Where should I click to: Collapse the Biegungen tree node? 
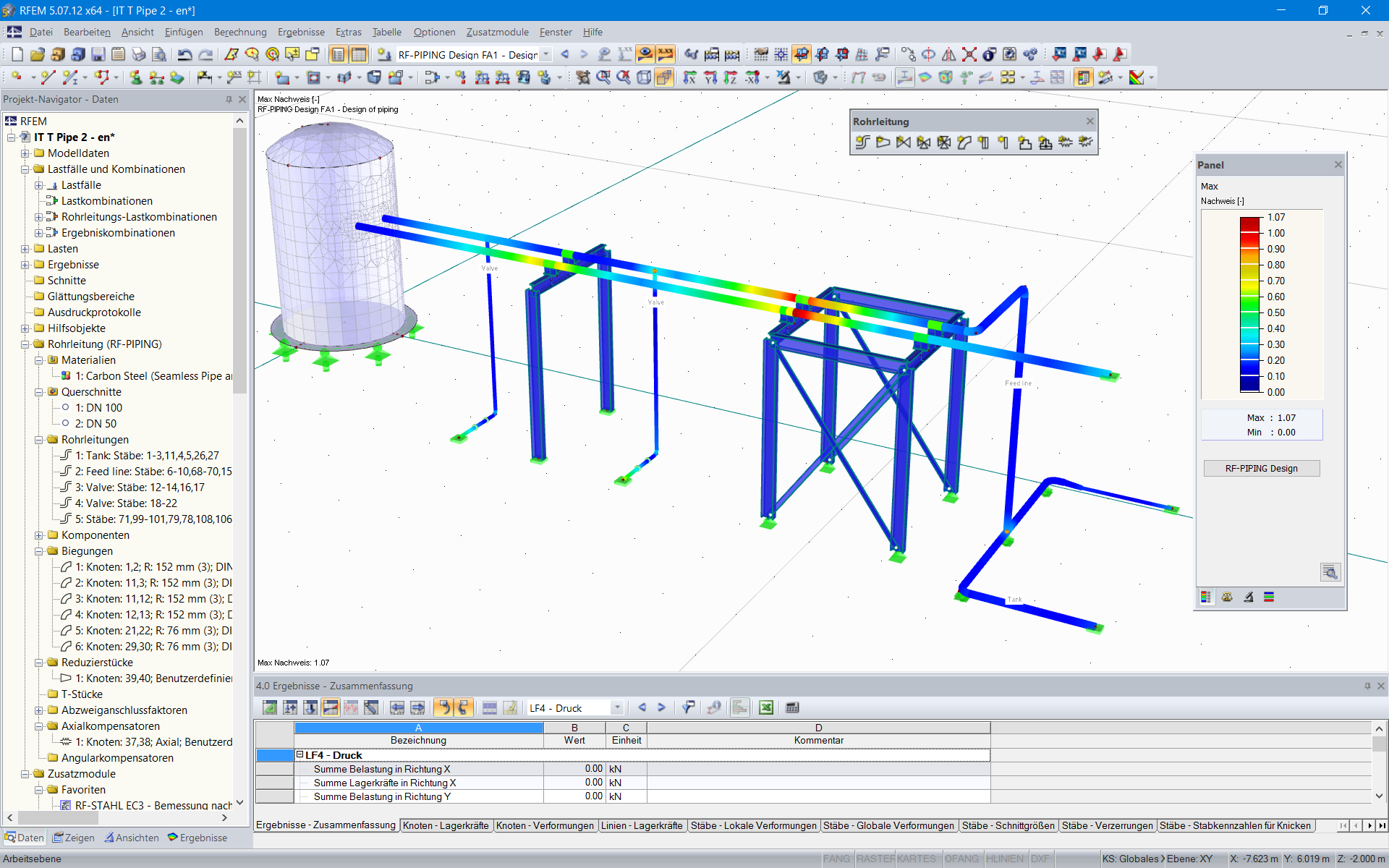click(x=39, y=551)
